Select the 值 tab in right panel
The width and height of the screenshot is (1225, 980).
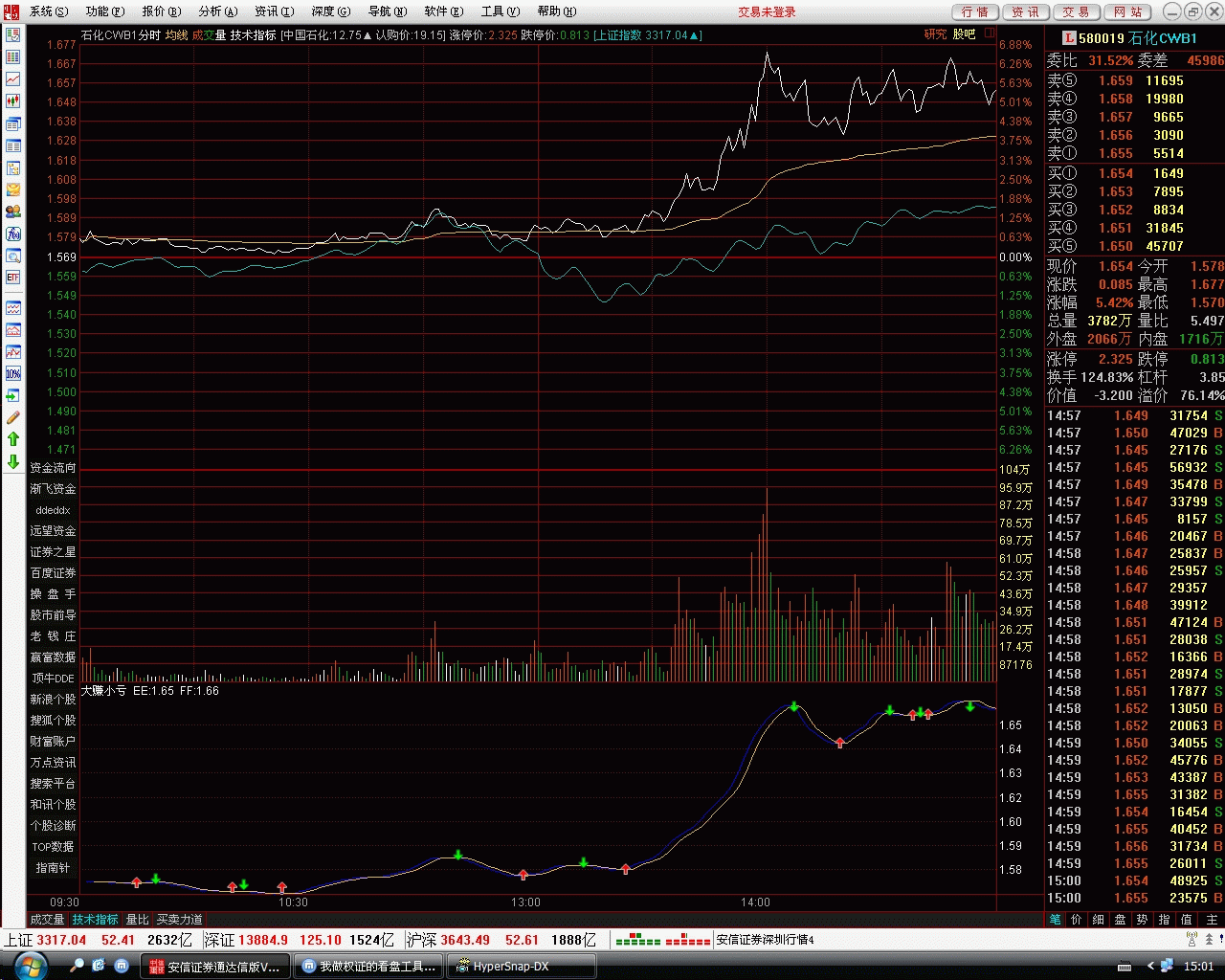tap(1187, 919)
